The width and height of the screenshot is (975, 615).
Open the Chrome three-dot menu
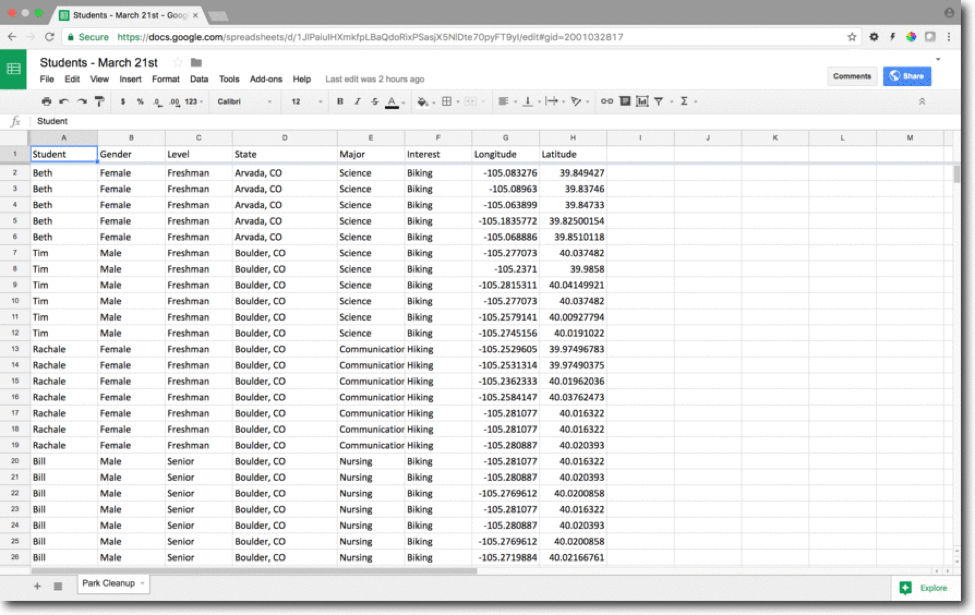[x=949, y=37]
